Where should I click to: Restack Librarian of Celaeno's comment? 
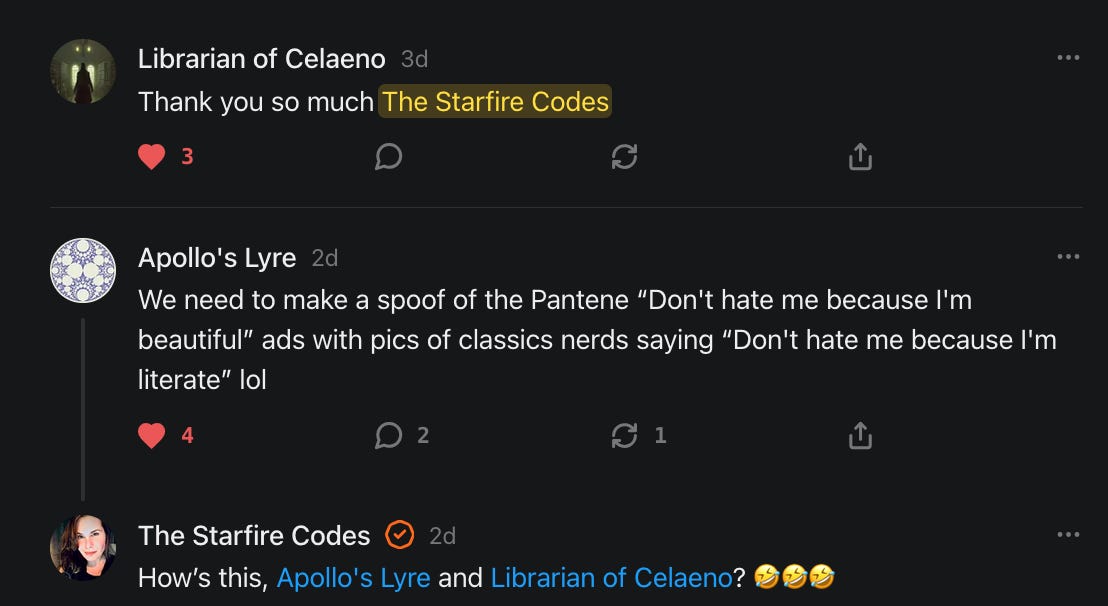[624, 157]
